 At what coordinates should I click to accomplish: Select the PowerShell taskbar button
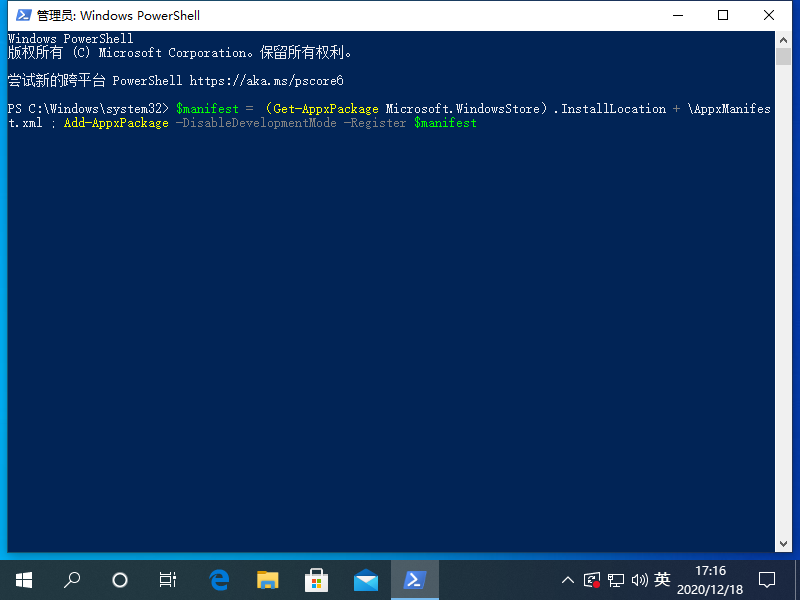(414, 579)
